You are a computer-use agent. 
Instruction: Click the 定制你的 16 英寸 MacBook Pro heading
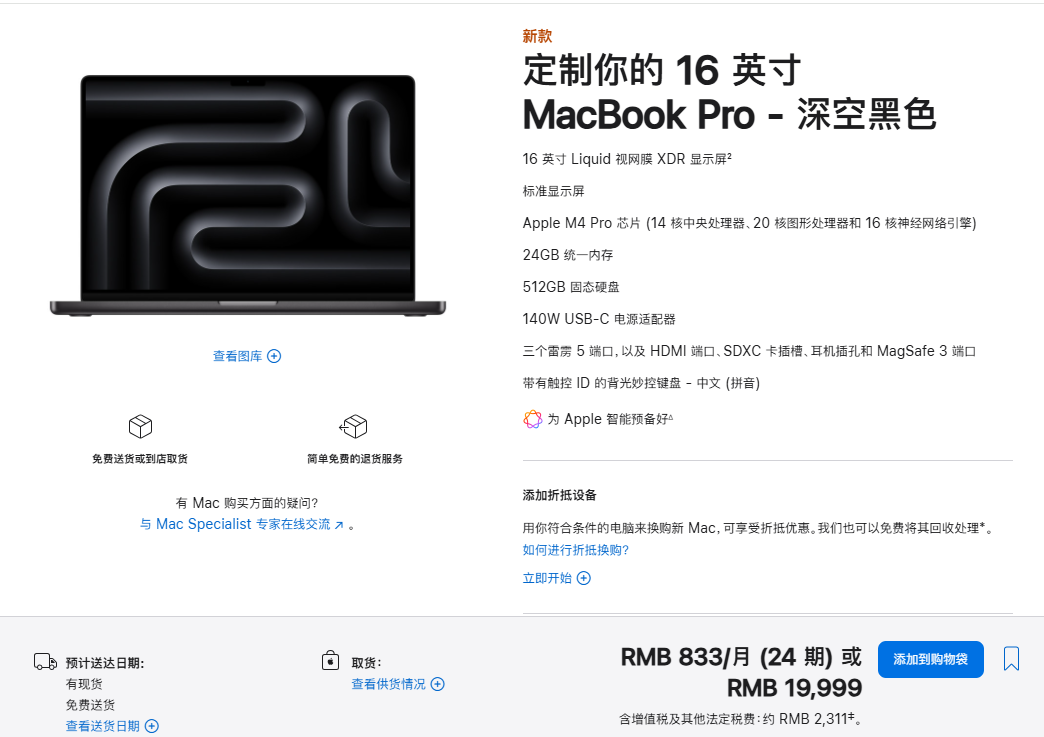pos(730,93)
